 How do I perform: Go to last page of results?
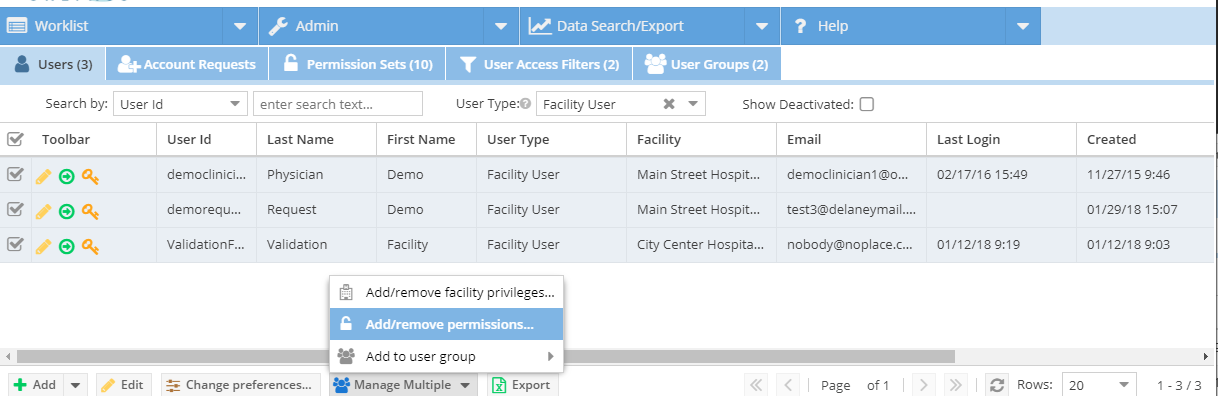[x=955, y=385]
